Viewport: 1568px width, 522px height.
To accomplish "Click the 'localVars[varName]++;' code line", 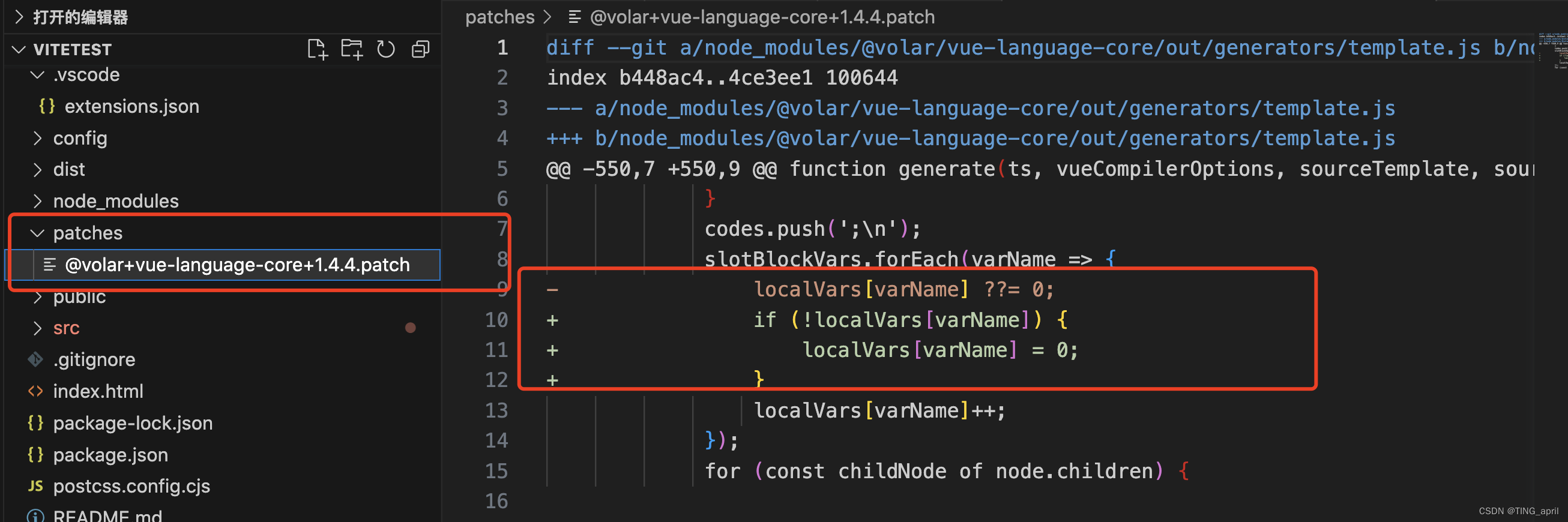I will [x=879, y=410].
